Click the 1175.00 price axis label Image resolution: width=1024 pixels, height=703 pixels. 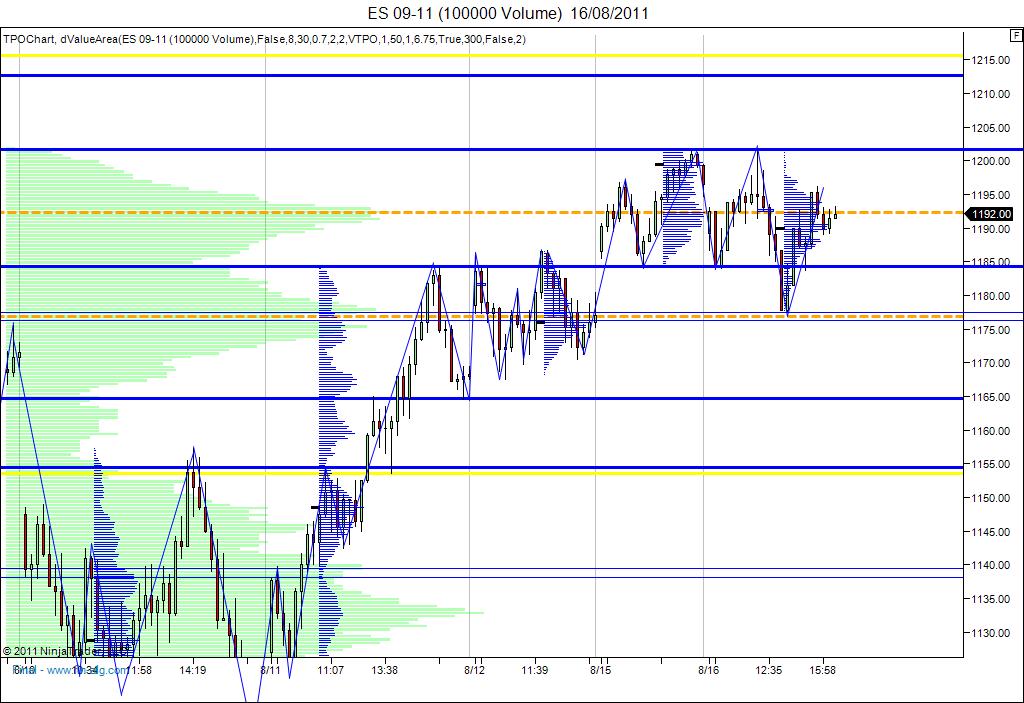(991, 330)
